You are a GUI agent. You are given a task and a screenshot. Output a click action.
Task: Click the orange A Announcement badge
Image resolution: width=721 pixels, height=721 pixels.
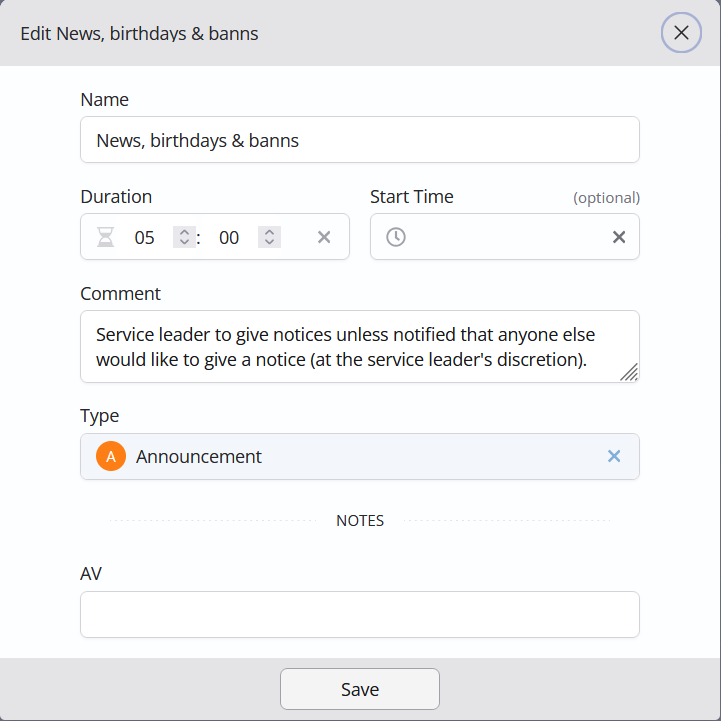111,457
